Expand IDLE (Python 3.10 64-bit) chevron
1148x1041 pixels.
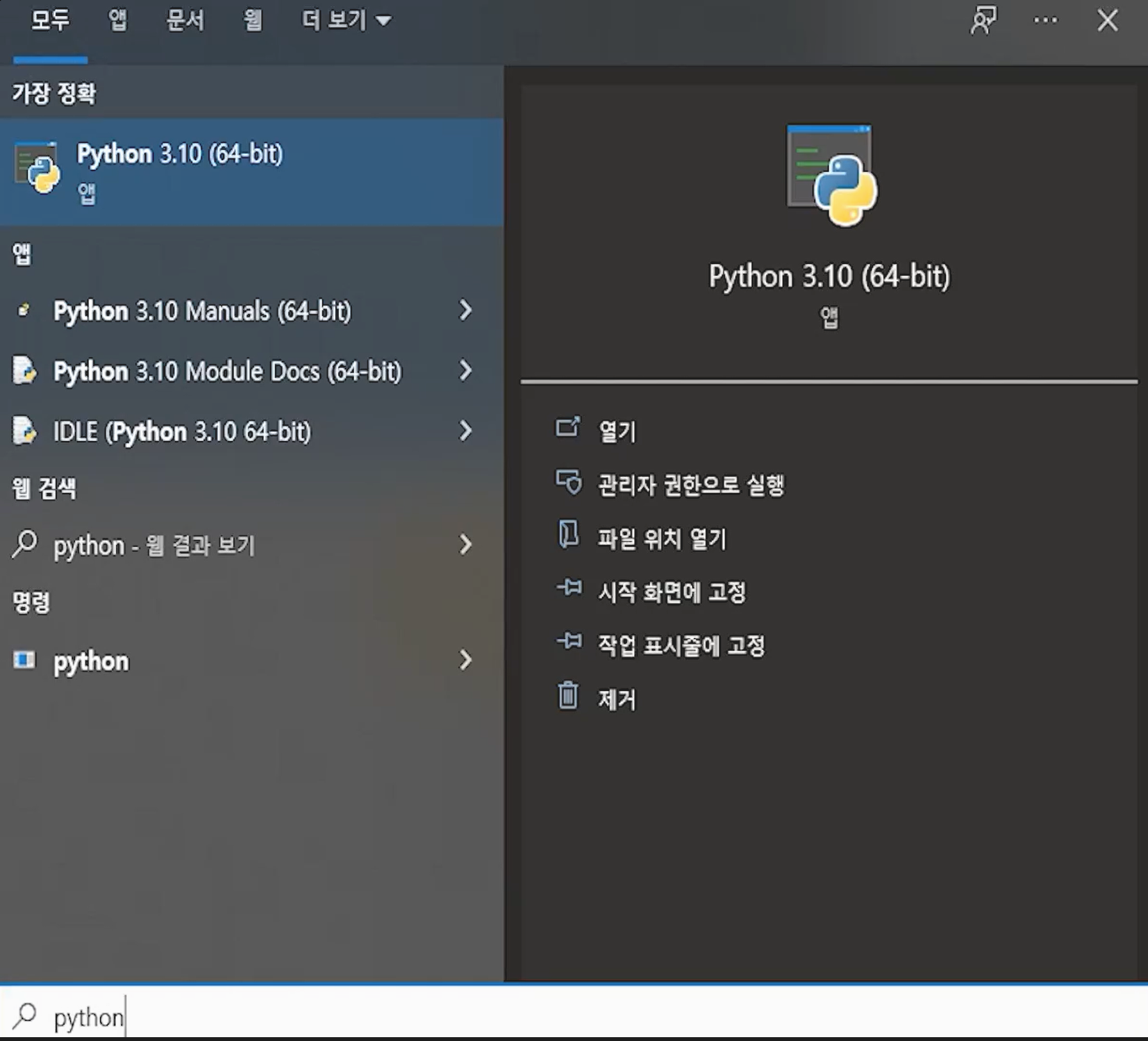coord(466,431)
